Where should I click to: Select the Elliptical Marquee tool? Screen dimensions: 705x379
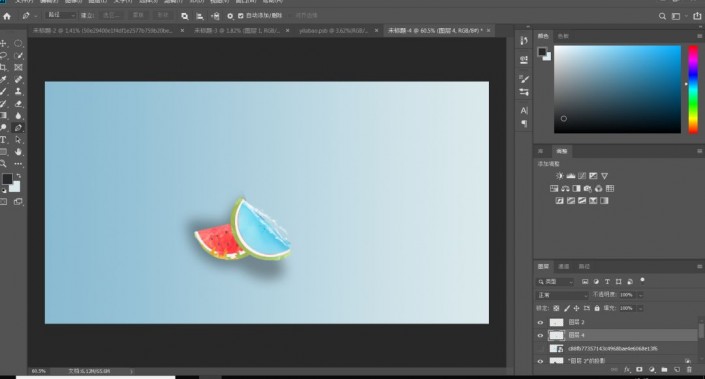coord(18,44)
